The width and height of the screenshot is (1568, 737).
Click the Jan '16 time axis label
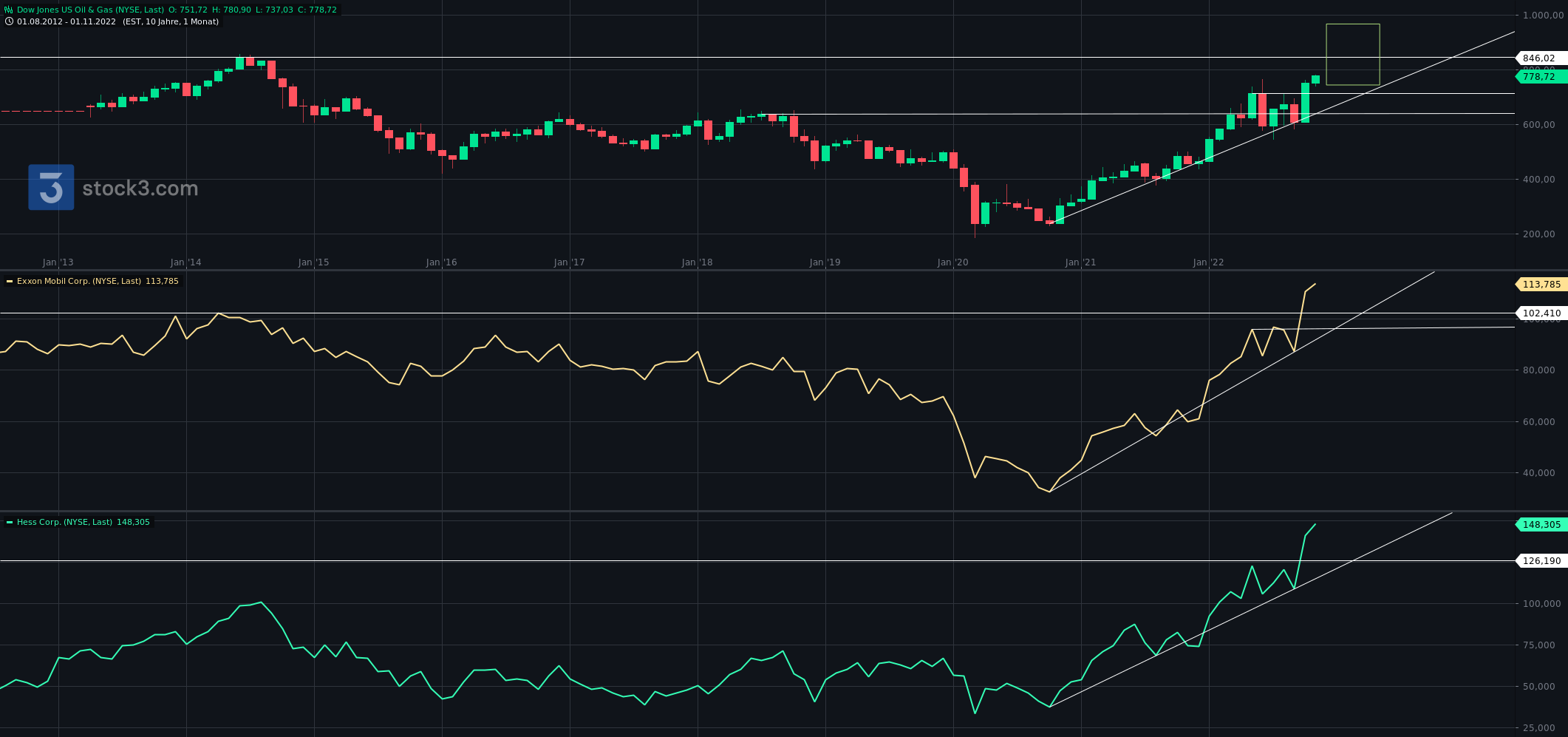pos(442,262)
